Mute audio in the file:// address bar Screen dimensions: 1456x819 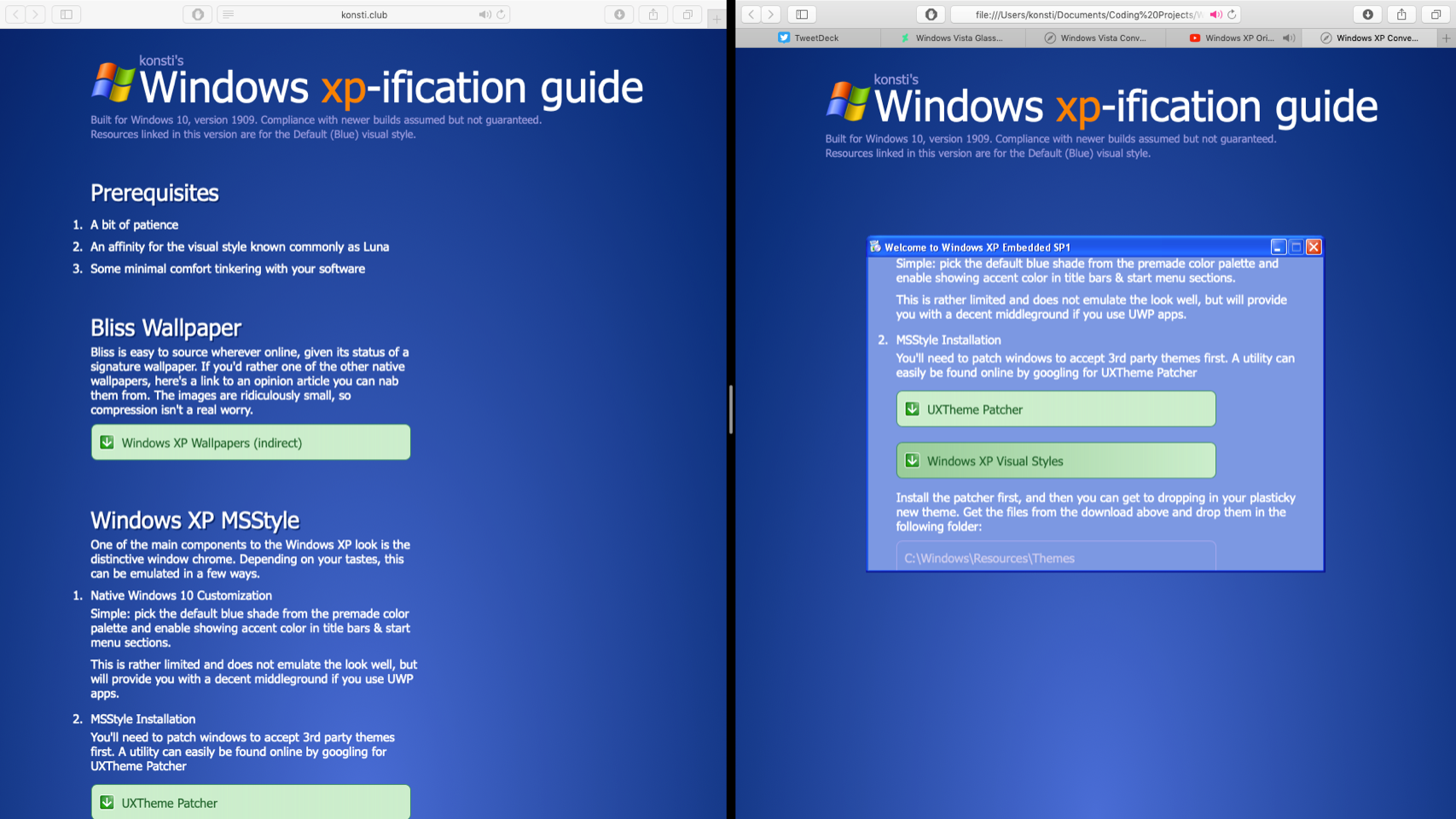[x=1215, y=15]
